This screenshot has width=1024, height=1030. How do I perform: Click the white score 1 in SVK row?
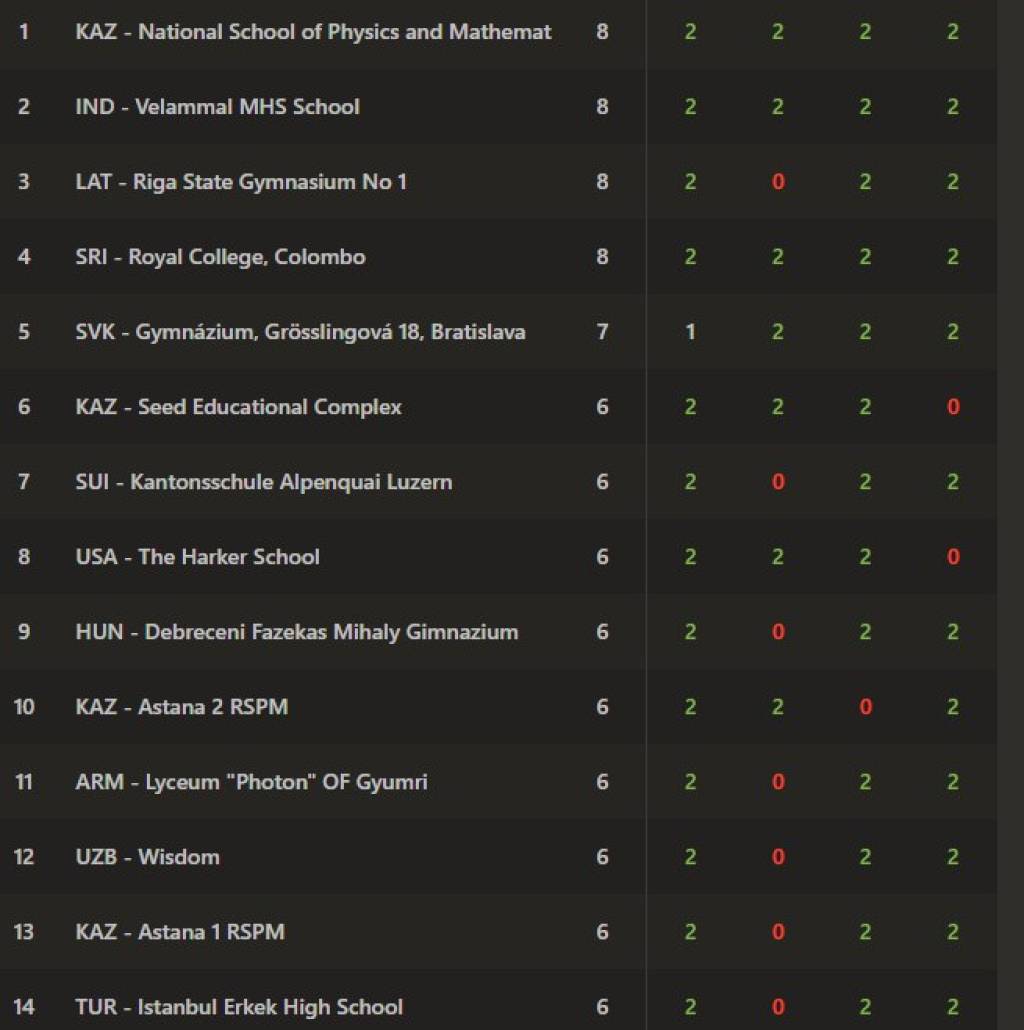(690, 332)
